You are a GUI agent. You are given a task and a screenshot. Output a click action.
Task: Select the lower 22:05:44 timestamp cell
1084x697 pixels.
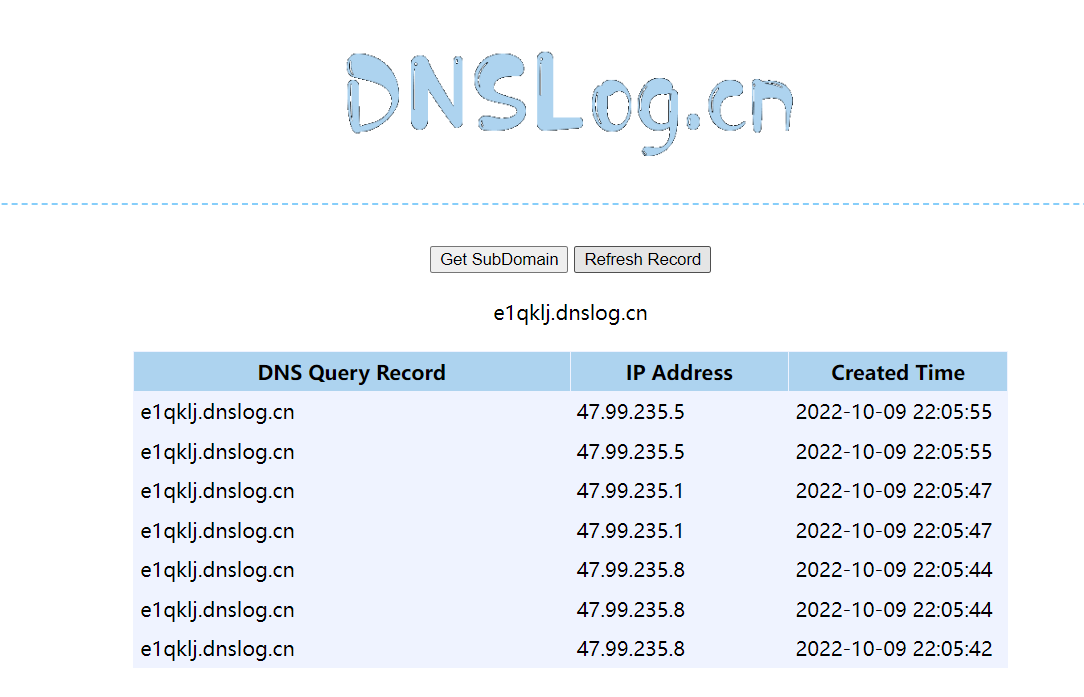(x=894, y=610)
